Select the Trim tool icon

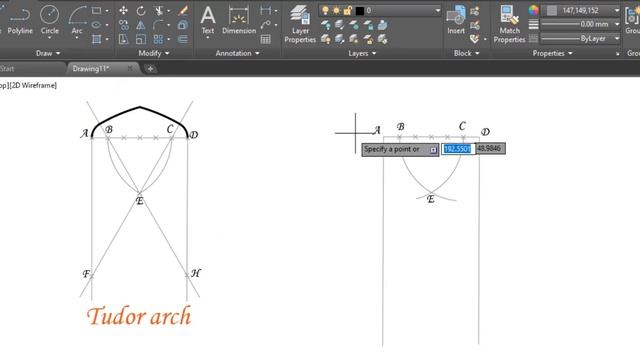[x=159, y=11]
